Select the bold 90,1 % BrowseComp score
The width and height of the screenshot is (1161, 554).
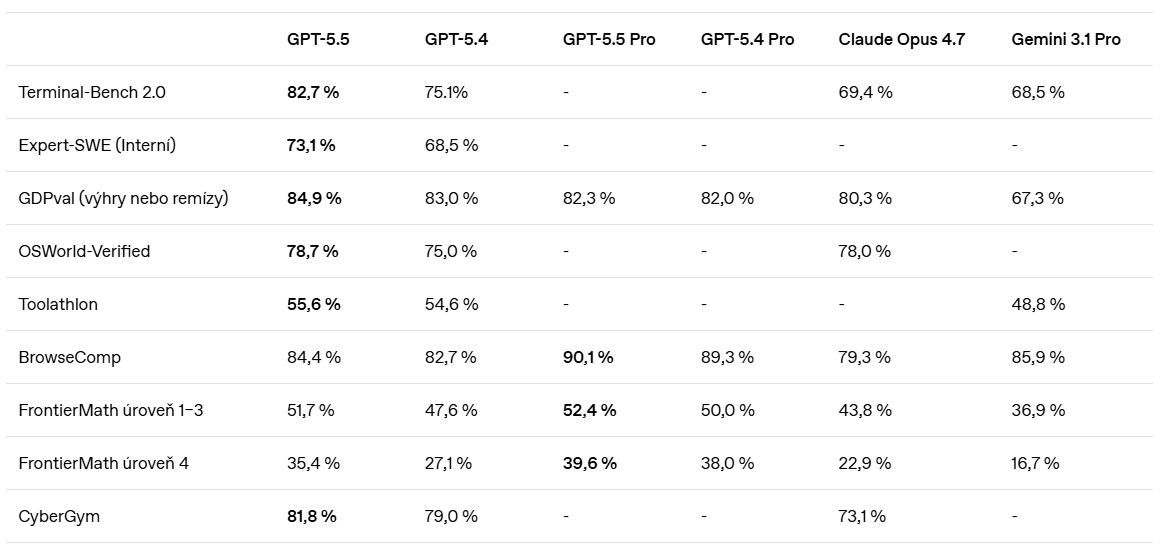588,357
